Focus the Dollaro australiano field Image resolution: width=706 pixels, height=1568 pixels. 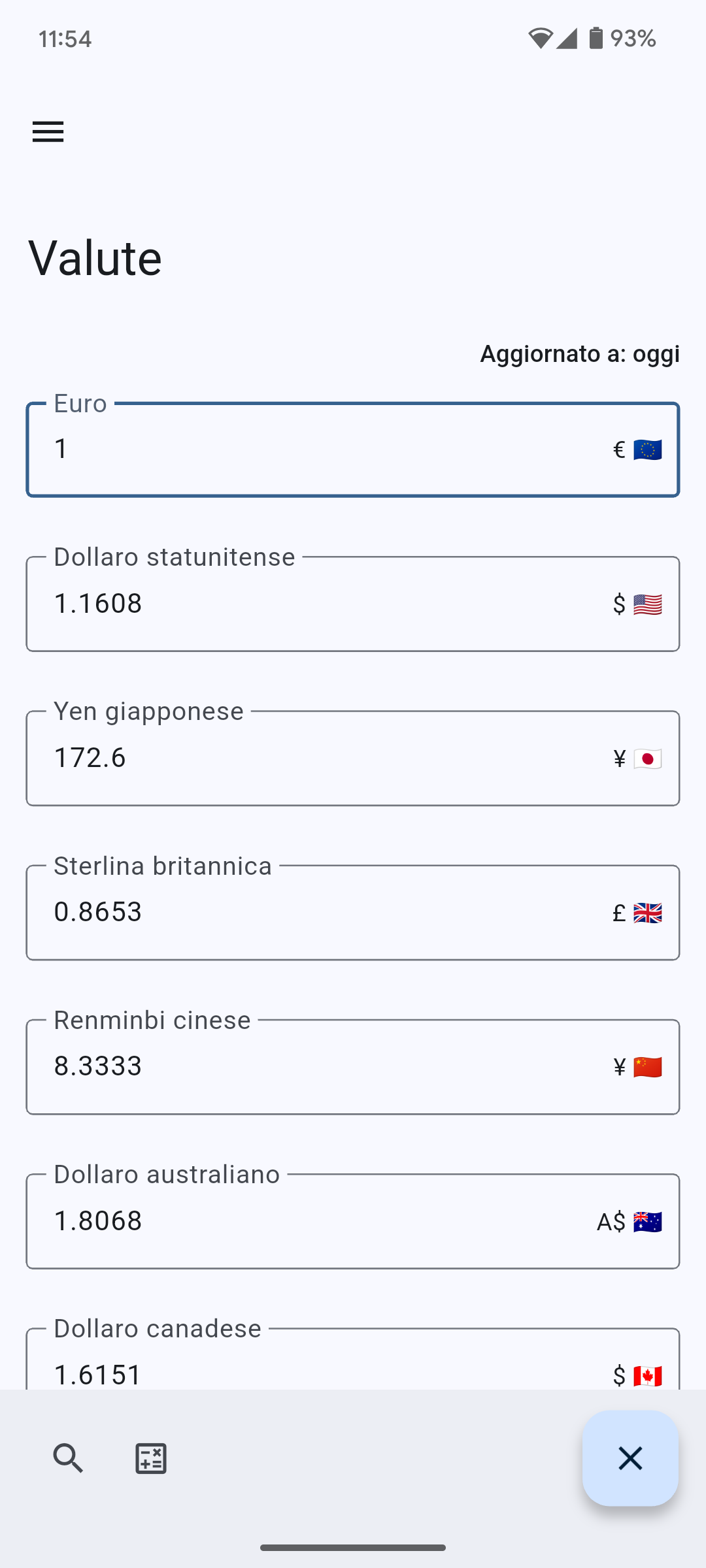[x=314, y=1221]
